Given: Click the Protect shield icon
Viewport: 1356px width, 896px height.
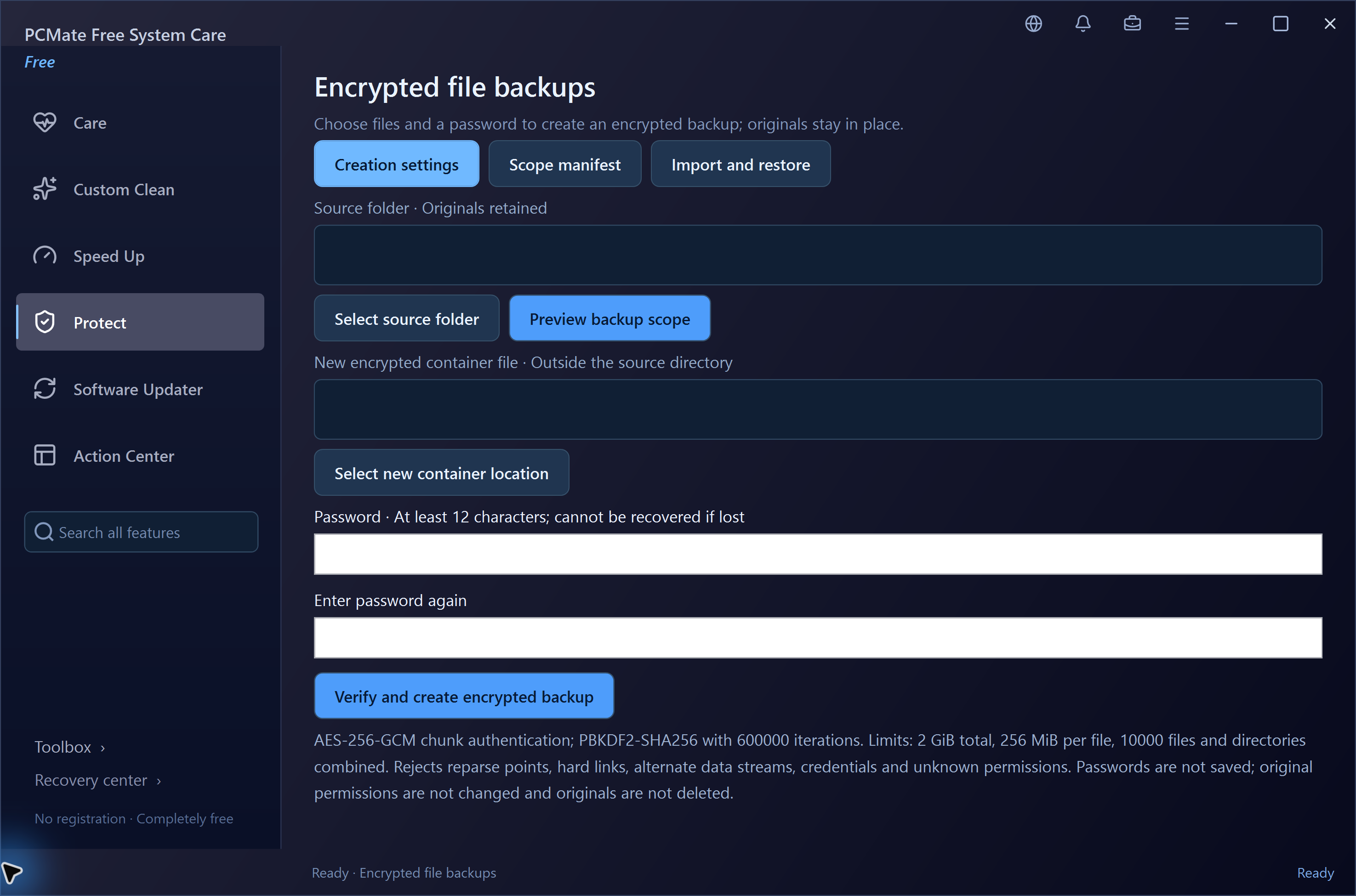Looking at the screenshot, I should (45, 322).
